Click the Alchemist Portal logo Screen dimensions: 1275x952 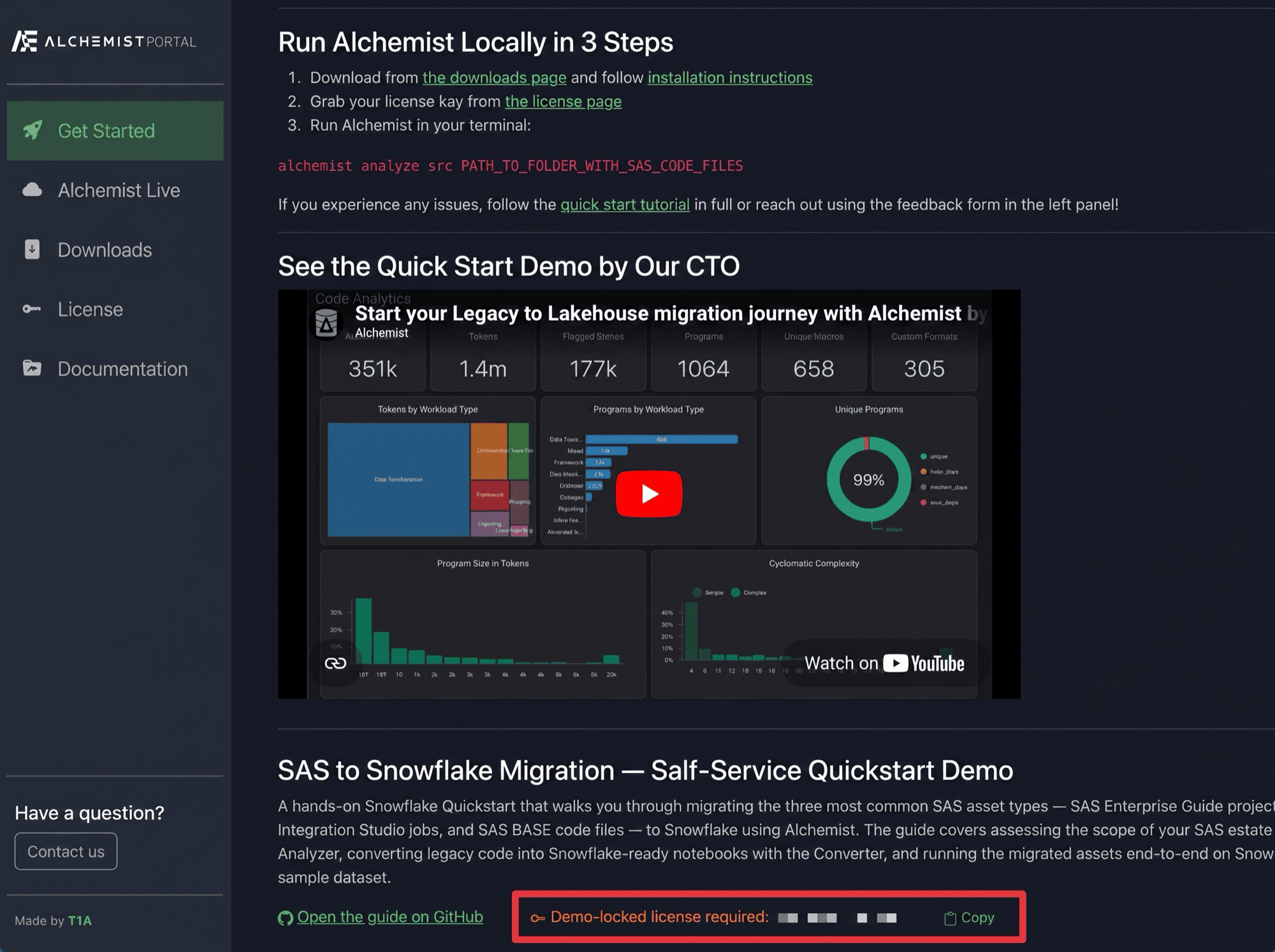click(x=104, y=41)
